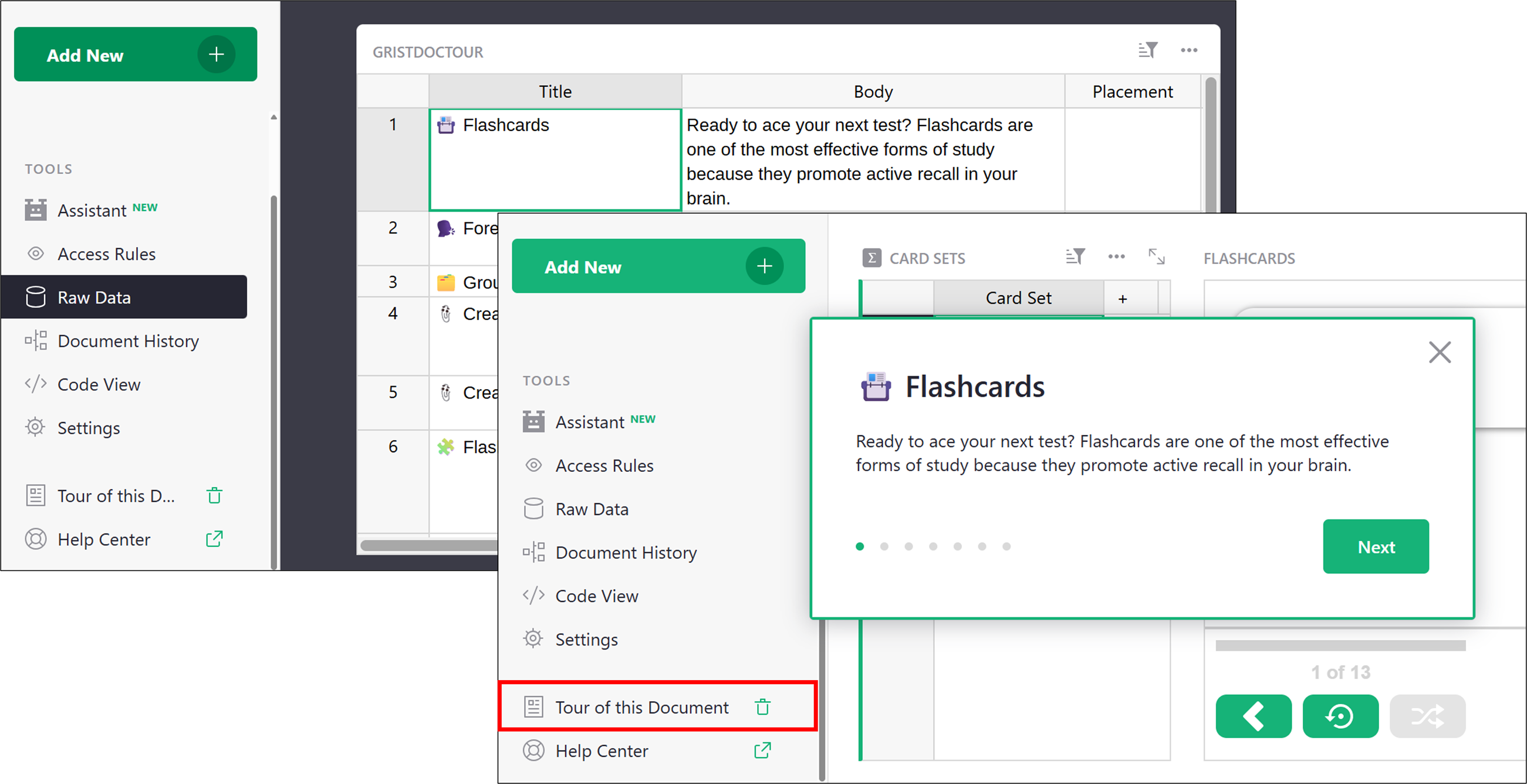Add column with plus next to Card Set
Viewport: 1527px width, 784px height.
click(x=1122, y=299)
